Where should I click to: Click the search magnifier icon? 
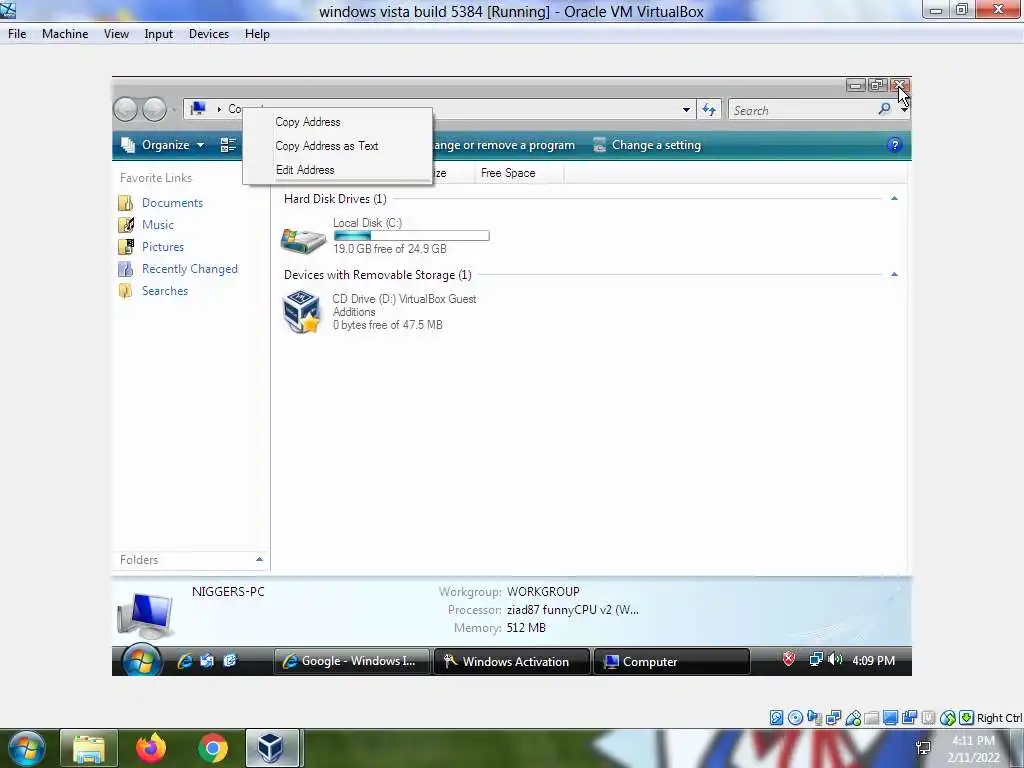pyautogui.click(x=884, y=109)
